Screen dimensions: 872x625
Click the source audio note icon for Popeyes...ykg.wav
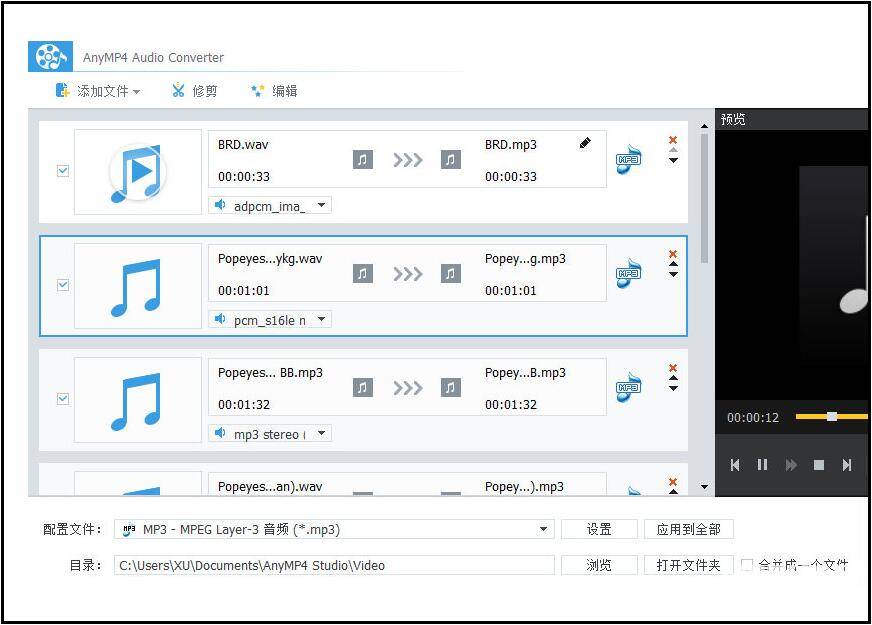pyautogui.click(x=362, y=273)
